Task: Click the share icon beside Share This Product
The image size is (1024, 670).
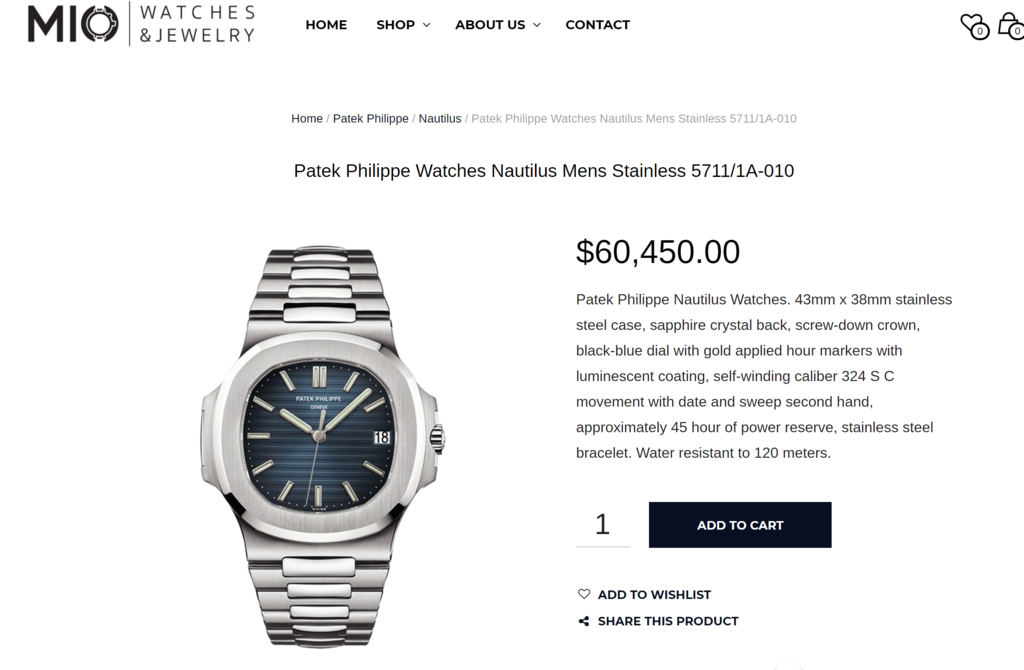Action: (584, 621)
